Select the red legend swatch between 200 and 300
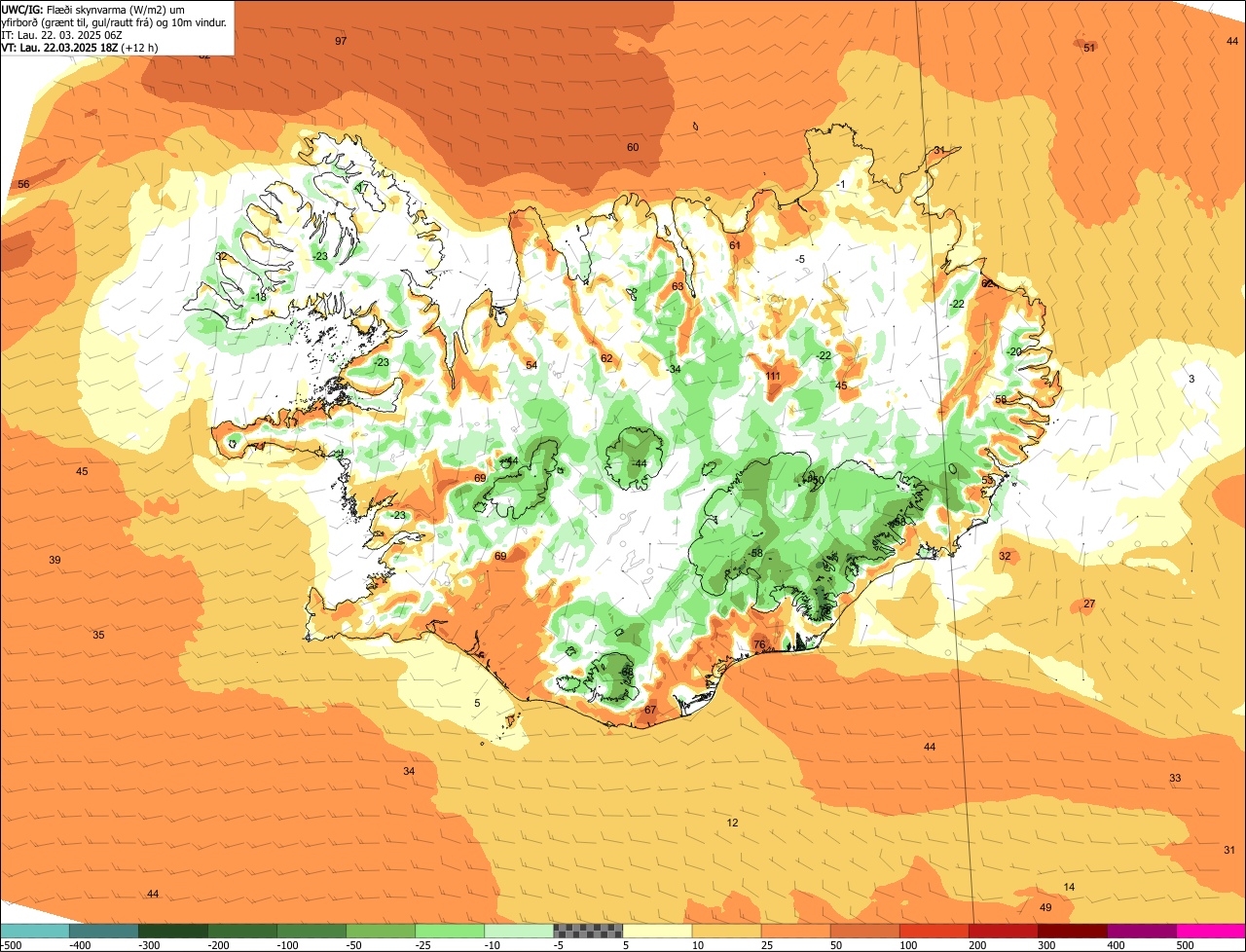Image resolution: width=1246 pixels, height=952 pixels. click(x=1003, y=931)
